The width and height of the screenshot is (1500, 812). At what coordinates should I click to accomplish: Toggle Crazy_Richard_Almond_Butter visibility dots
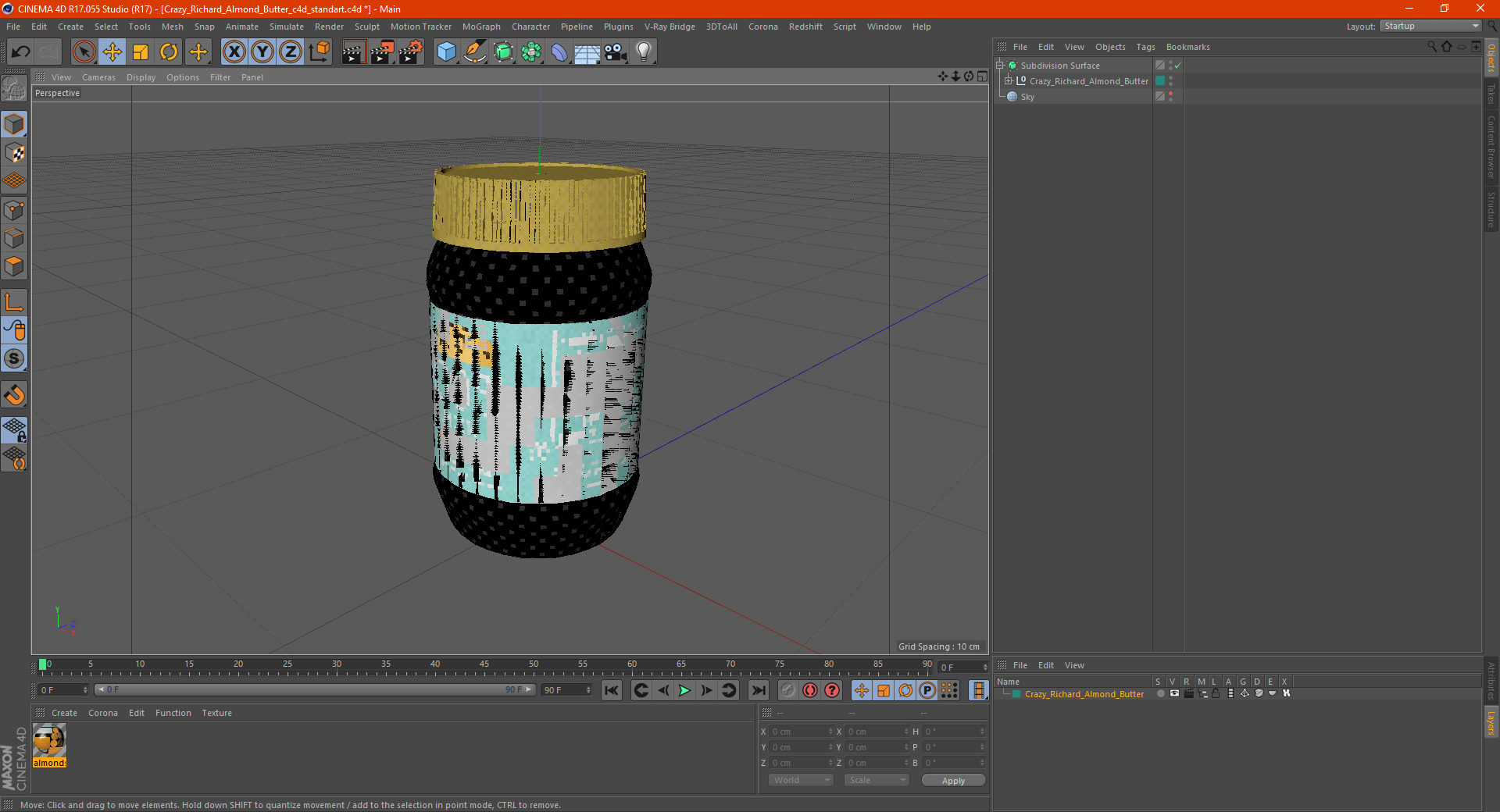[x=1170, y=81]
